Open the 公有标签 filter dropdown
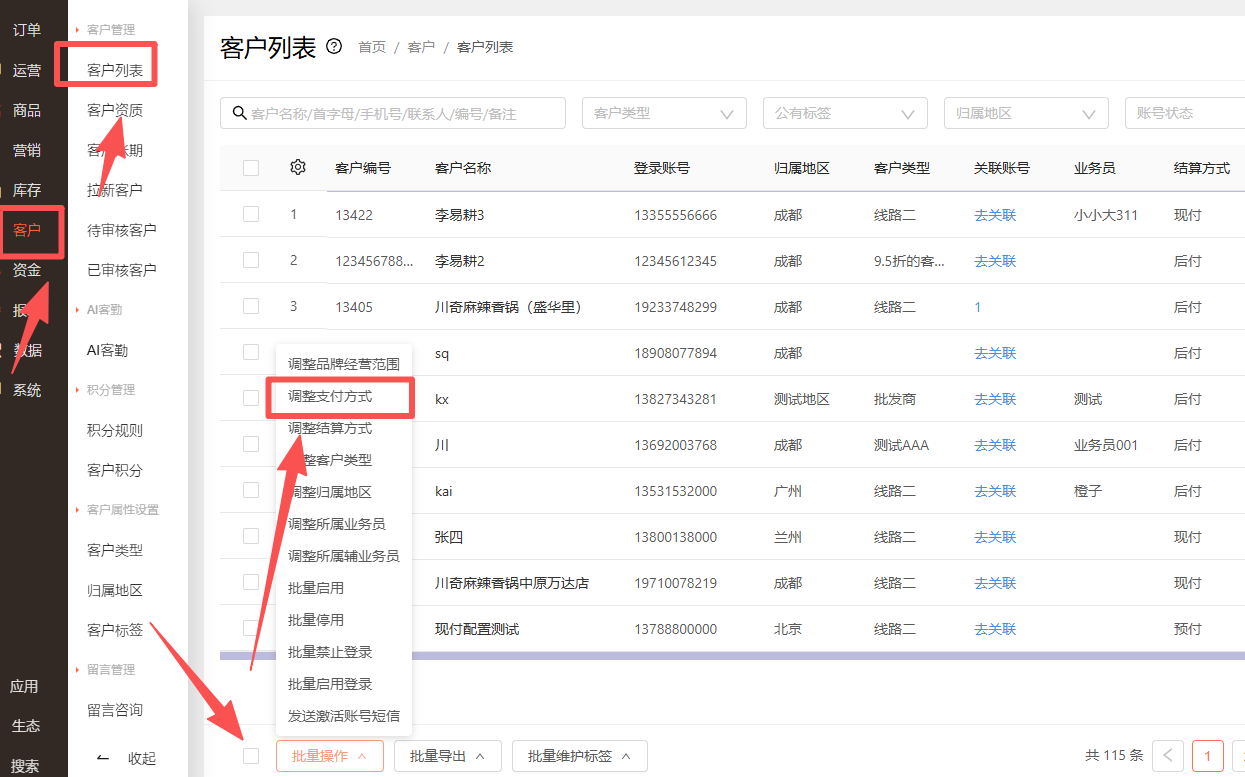The image size is (1245, 777). click(845, 113)
